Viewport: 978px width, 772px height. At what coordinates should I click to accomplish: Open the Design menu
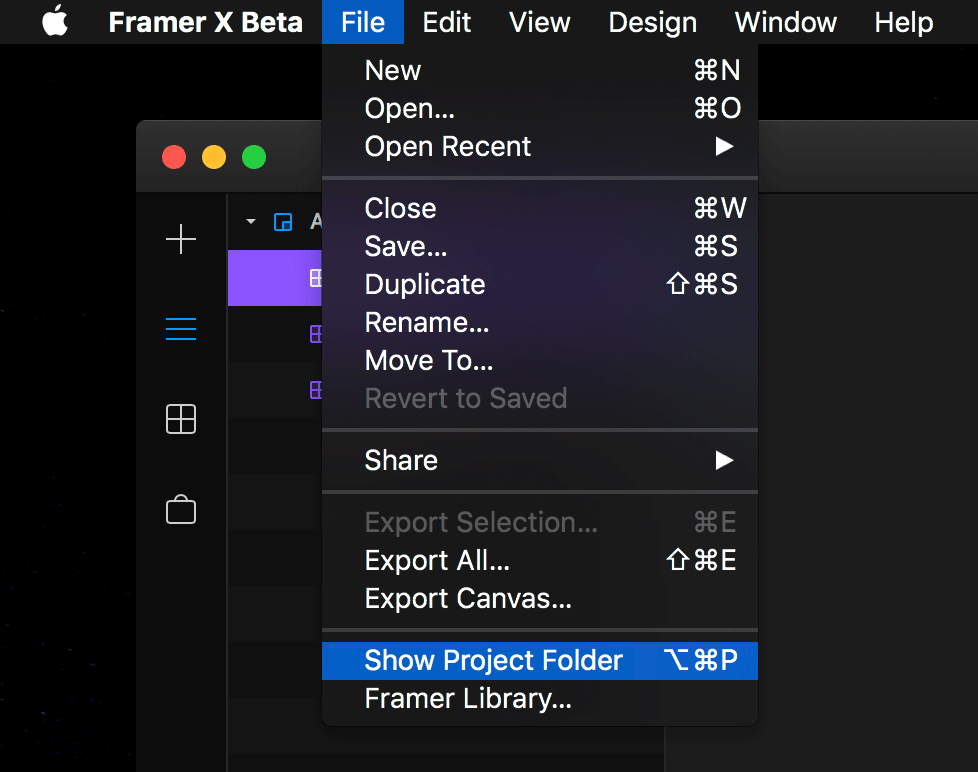(652, 22)
